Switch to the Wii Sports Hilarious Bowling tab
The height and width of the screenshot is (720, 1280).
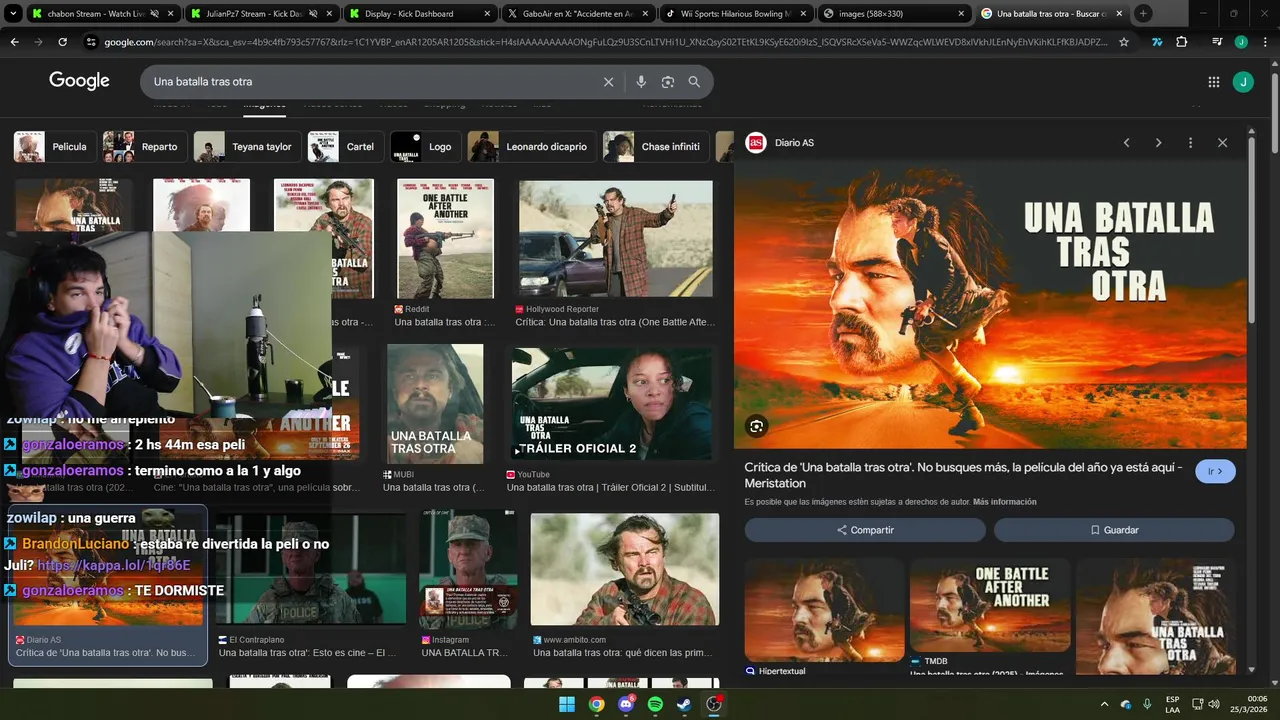point(736,13)
